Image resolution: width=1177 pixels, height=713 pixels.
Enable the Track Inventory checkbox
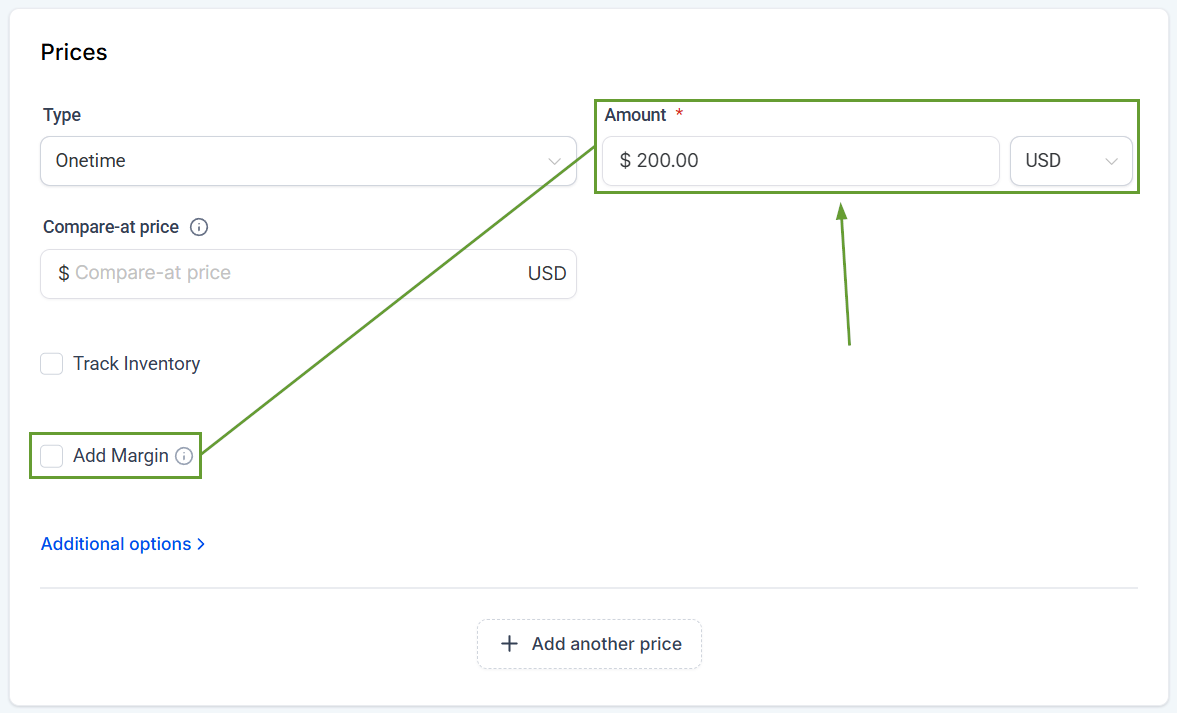tap(52, 364)
